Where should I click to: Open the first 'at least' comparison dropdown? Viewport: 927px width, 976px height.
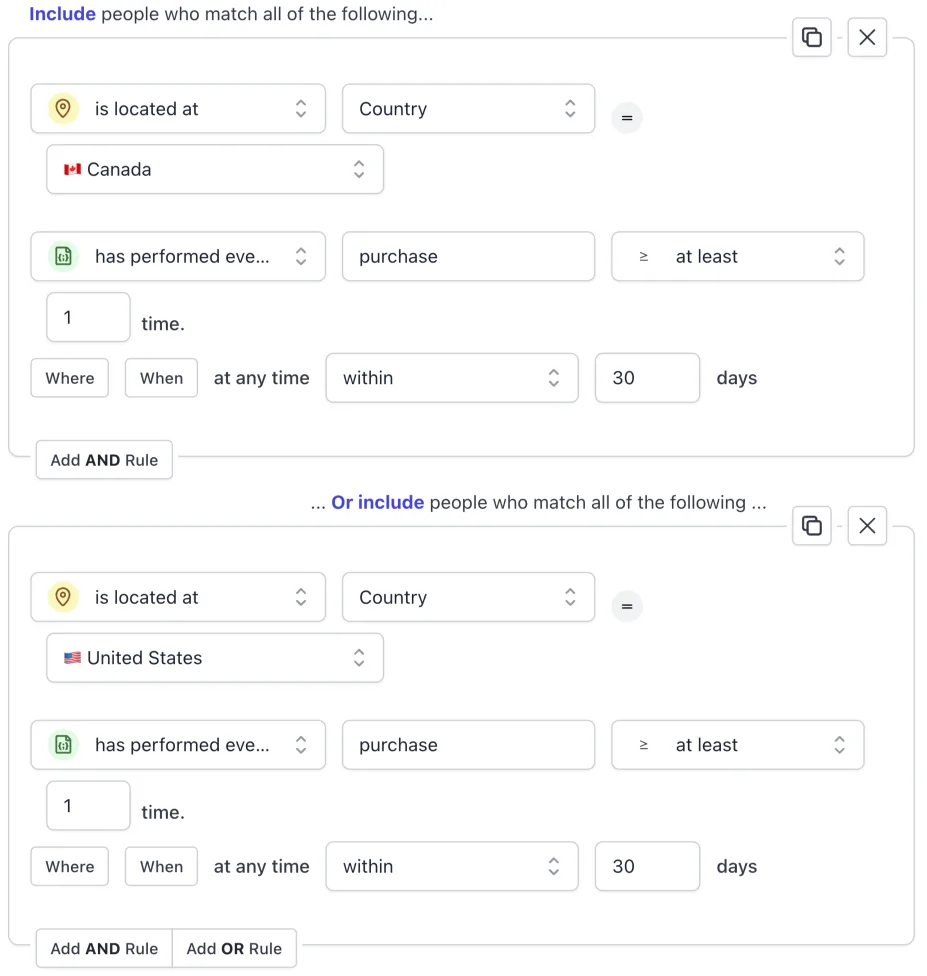pos(738,256)
